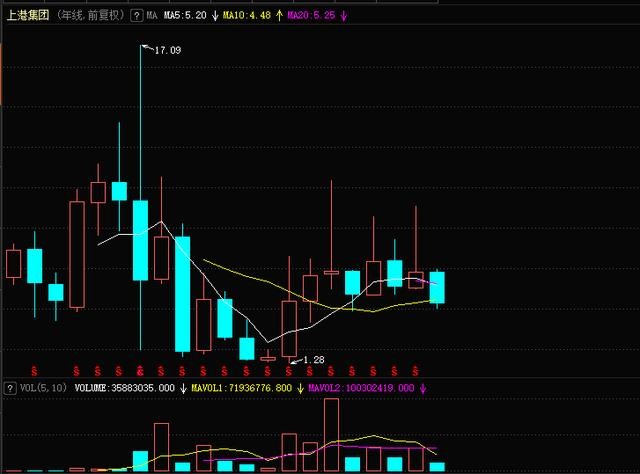Click the white arrow after VOLUME value
The height and width of the screenshot is (474, 640).
pos(182,387)
